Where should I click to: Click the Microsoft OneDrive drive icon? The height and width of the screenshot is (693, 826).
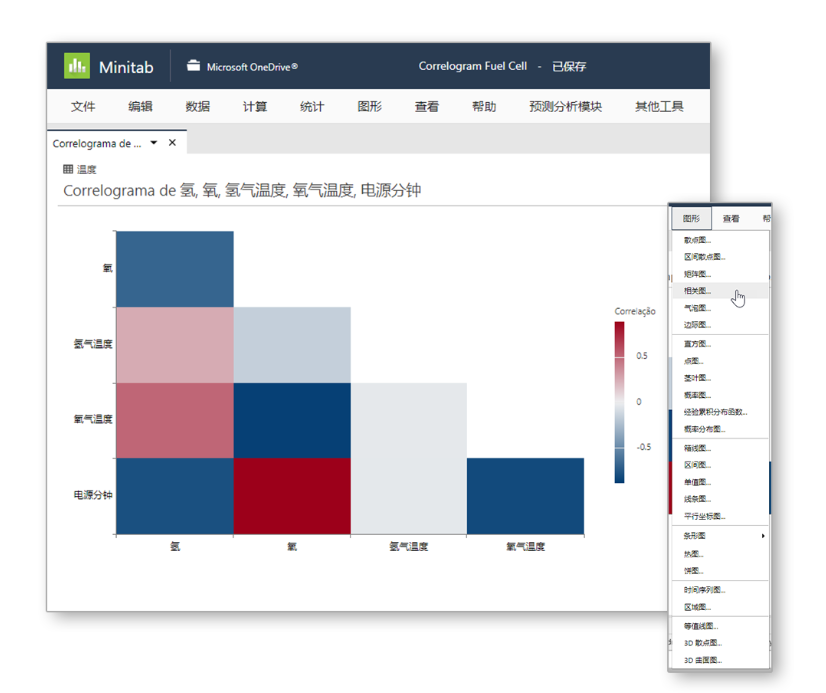193,67
